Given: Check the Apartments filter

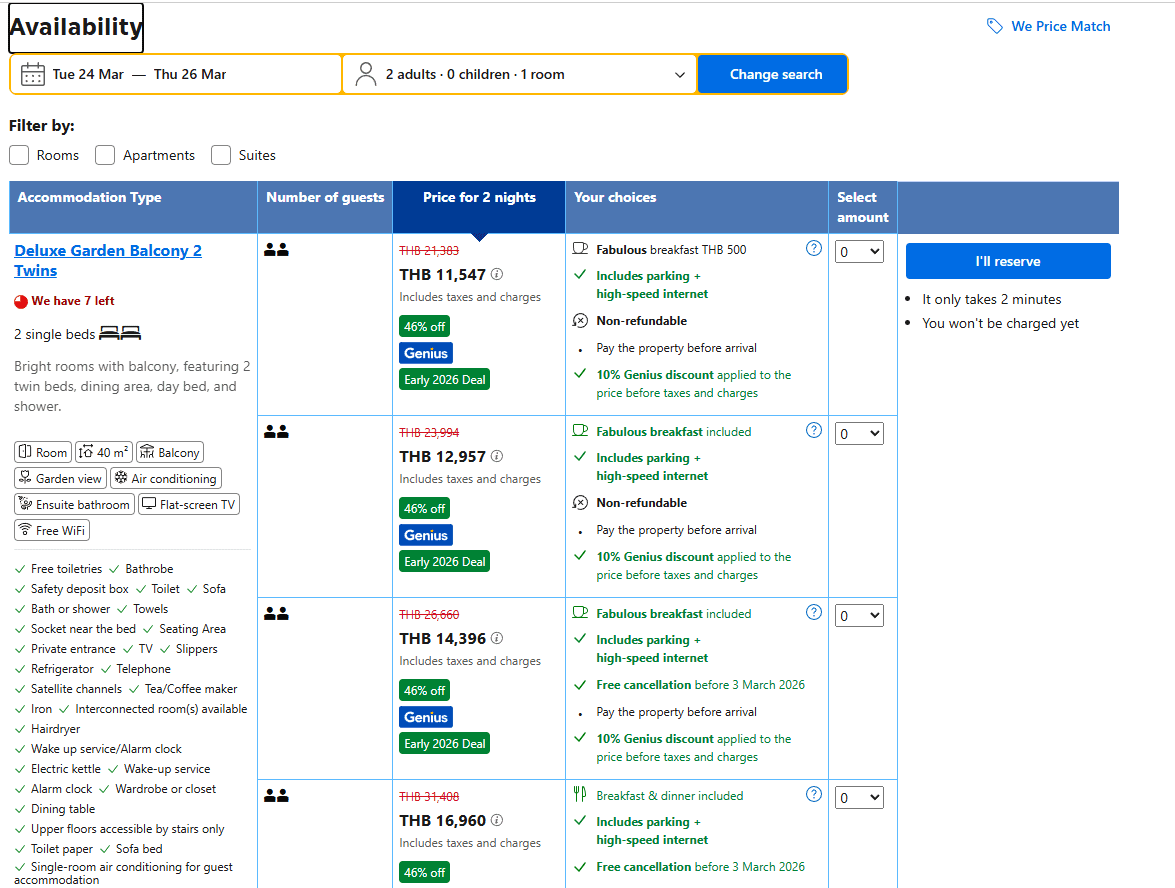Looking at the screenshot, I should click(x=105, y=155).
